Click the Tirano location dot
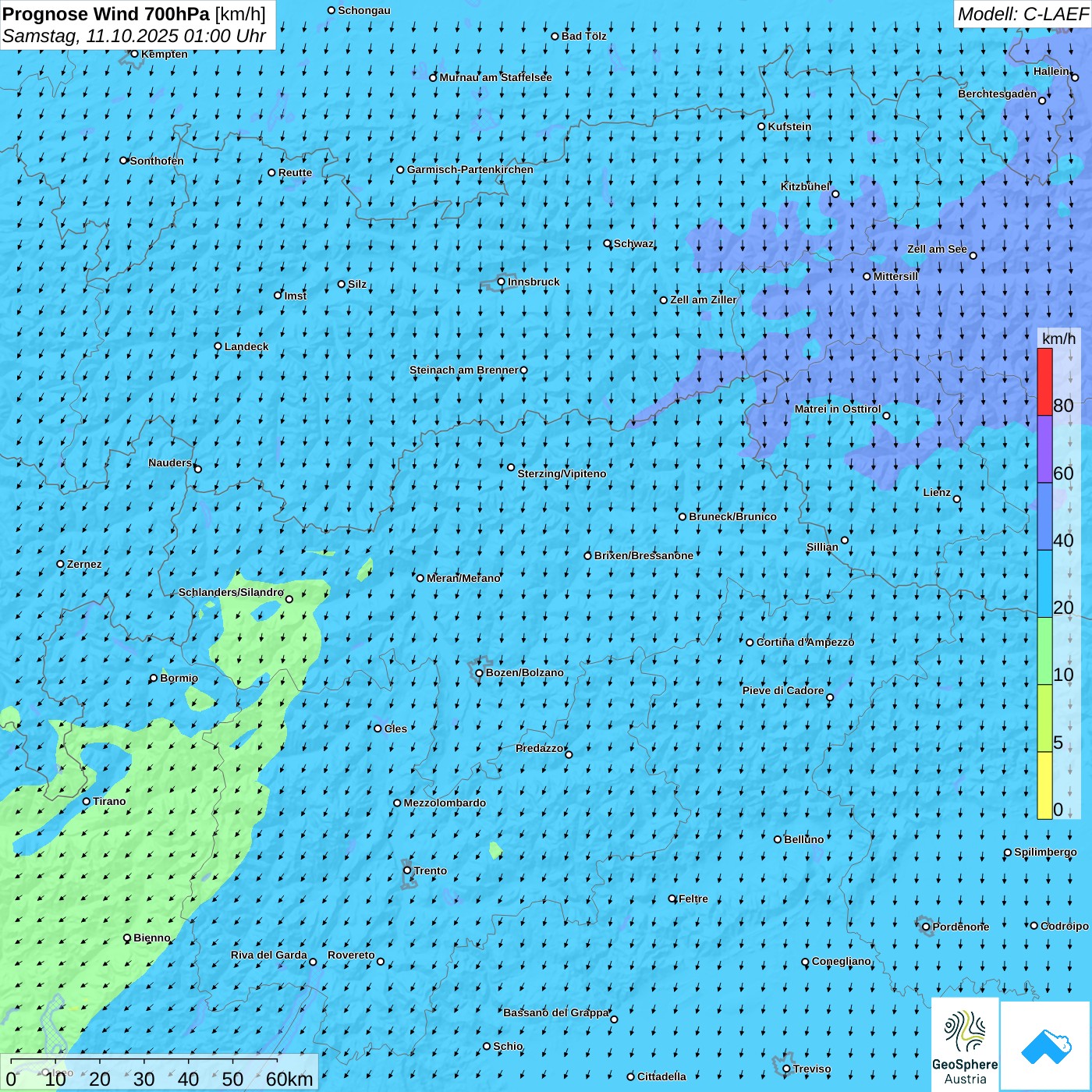This screenshot has width=1092, height=1092. coord(87,801)
